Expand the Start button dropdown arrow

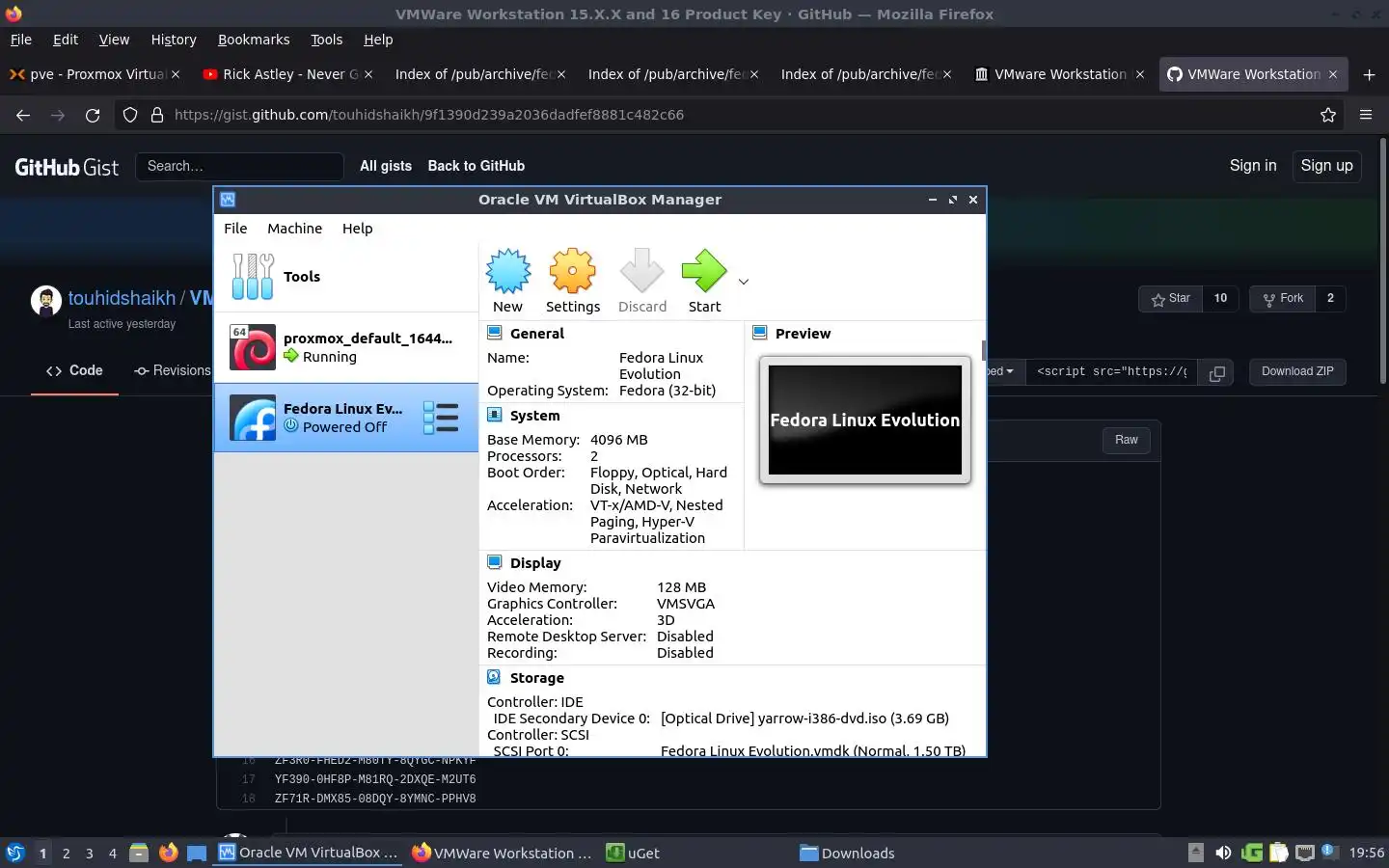[x=744, y=282]
